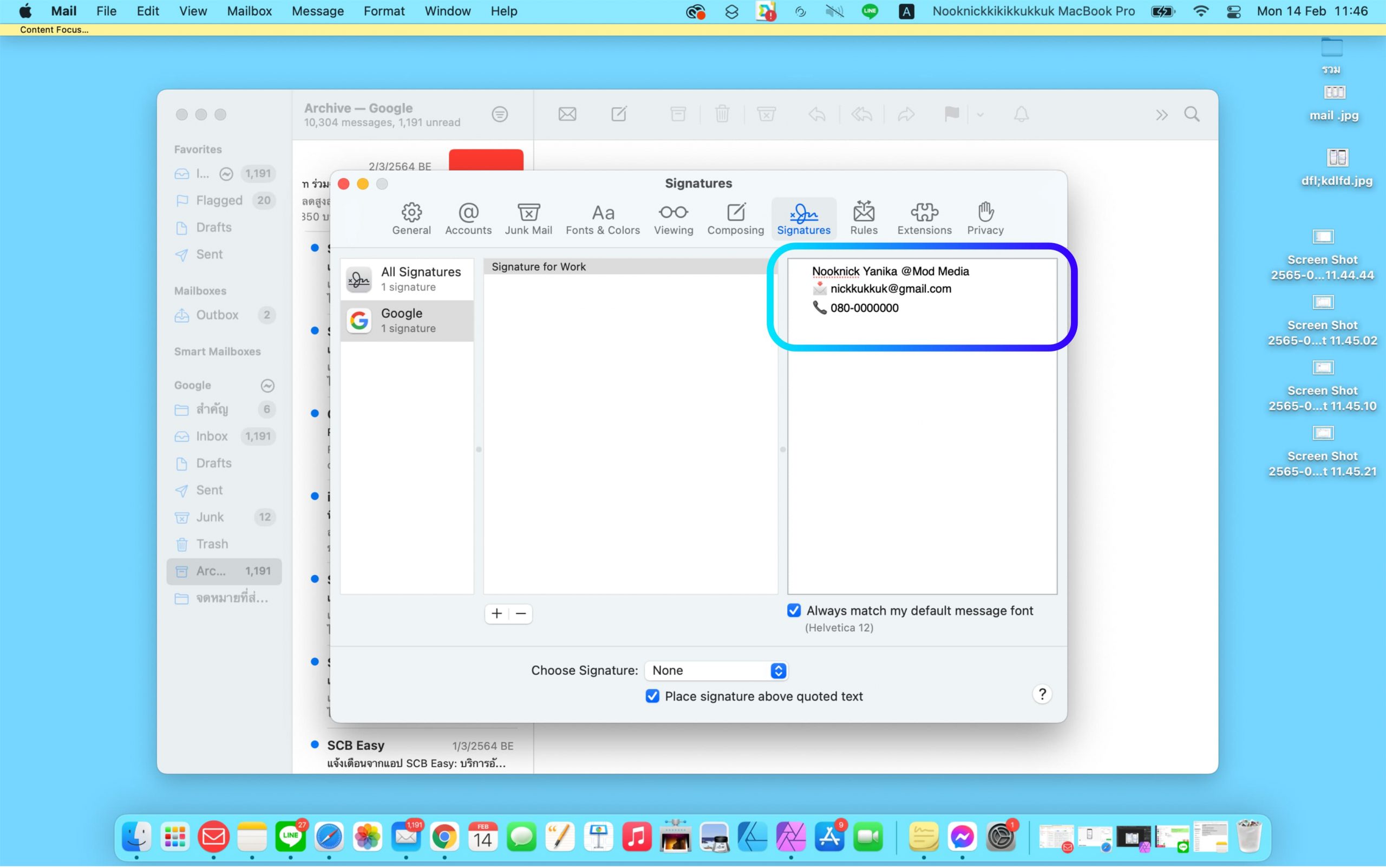1386x868 pixels.
Task: Expand the toolbar overflow chevrons
Action: click(1161, 115)
